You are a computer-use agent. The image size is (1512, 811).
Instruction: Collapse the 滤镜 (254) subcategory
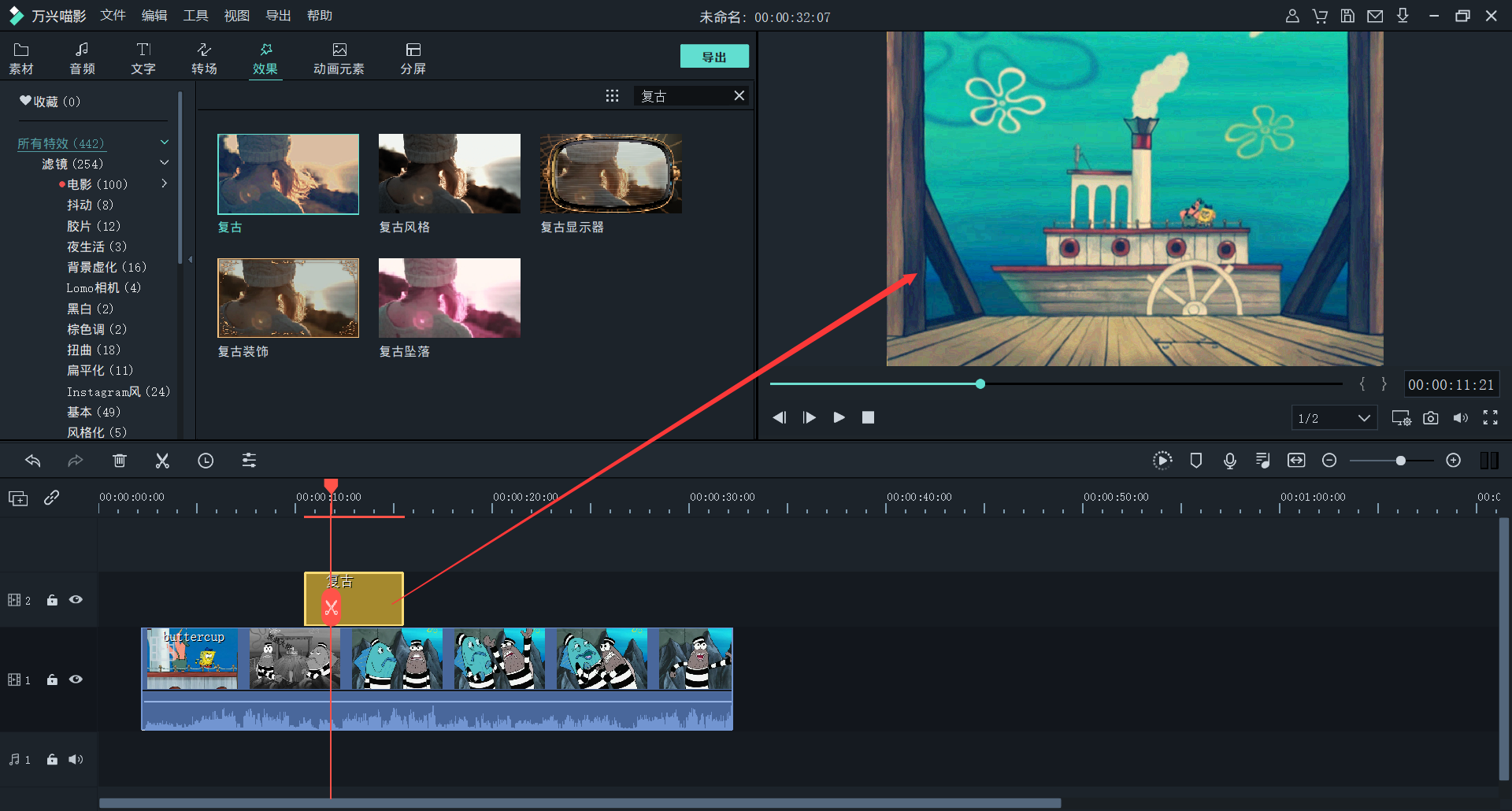(x=165, y=163)
